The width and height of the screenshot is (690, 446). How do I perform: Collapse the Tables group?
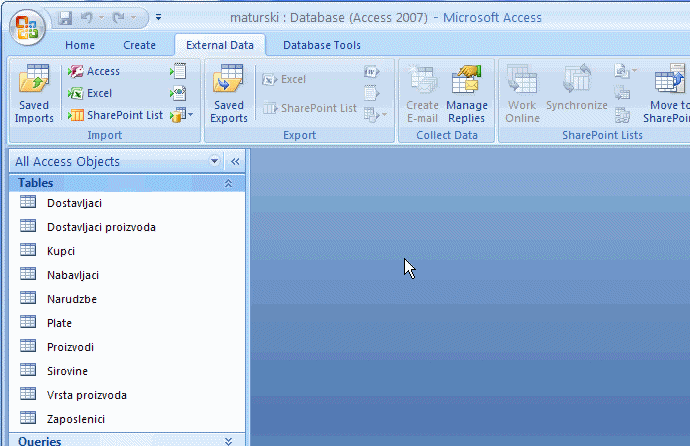pos(228,183)
